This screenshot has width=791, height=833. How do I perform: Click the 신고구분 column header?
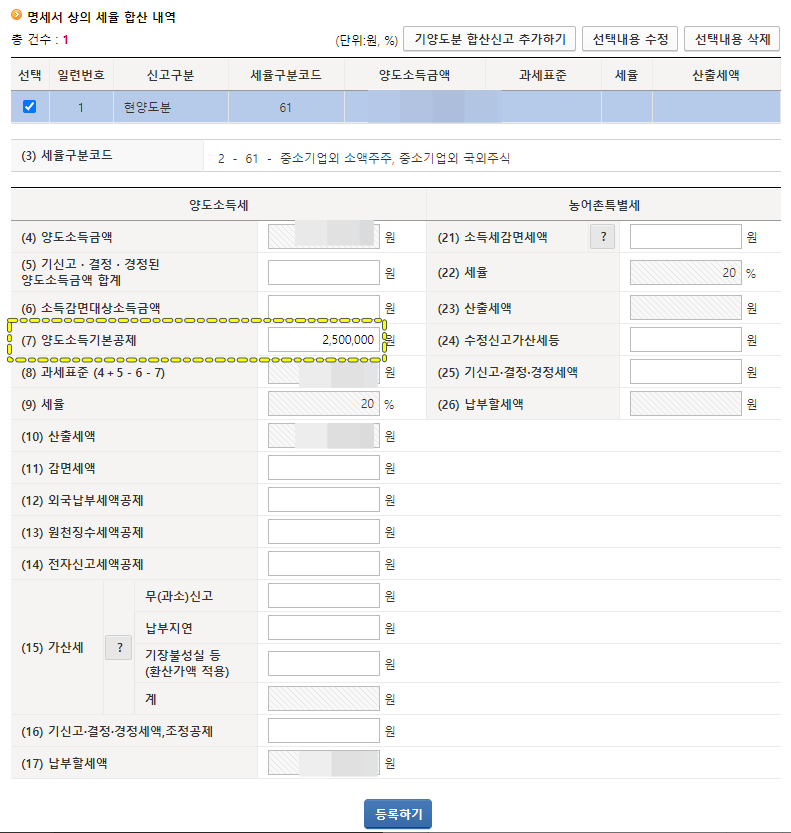(x=171, y=75)
